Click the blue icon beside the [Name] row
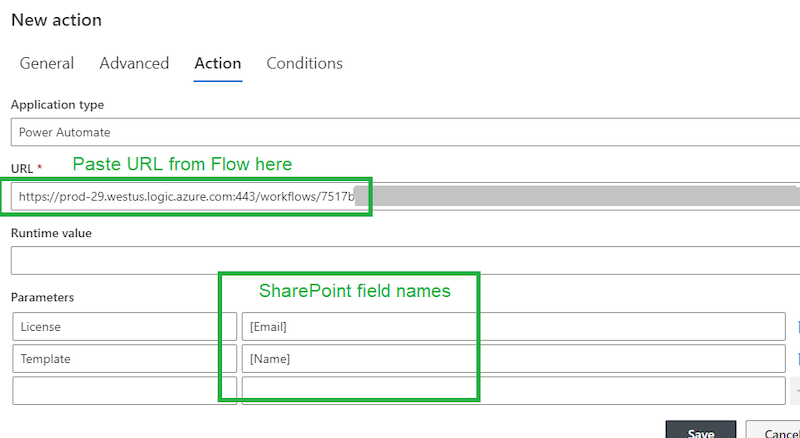Viewport: 800px width, 438px height. pos(796,359)
